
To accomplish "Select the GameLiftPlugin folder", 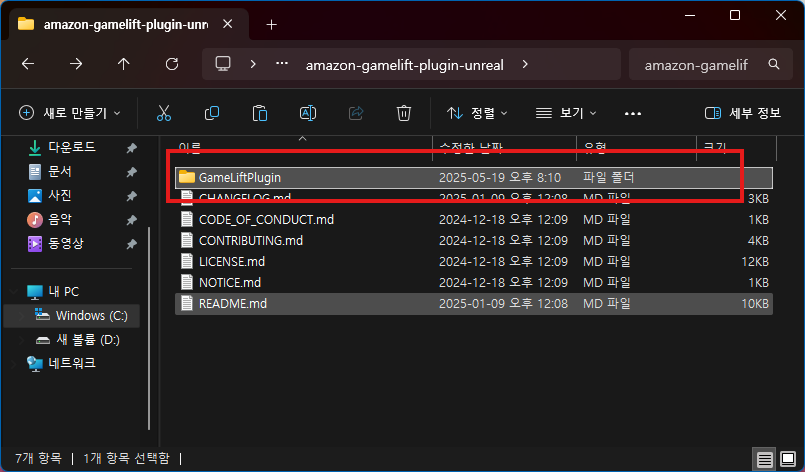I will [x=473, y=178].
